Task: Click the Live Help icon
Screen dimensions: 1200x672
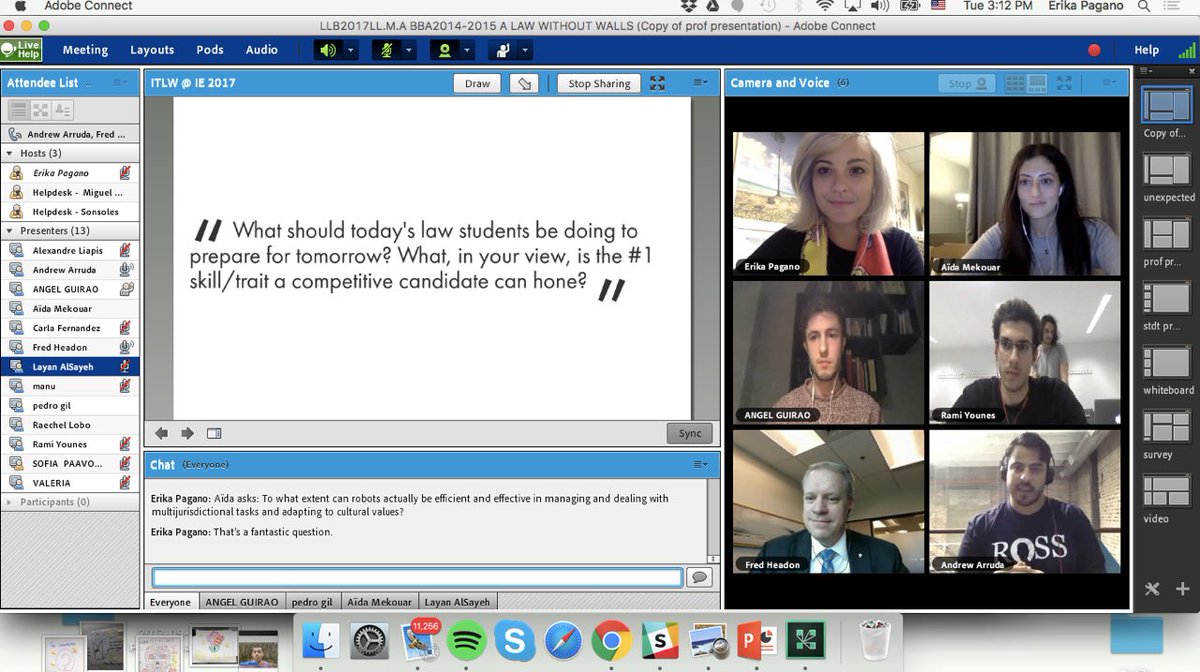Action: (21, 49)
